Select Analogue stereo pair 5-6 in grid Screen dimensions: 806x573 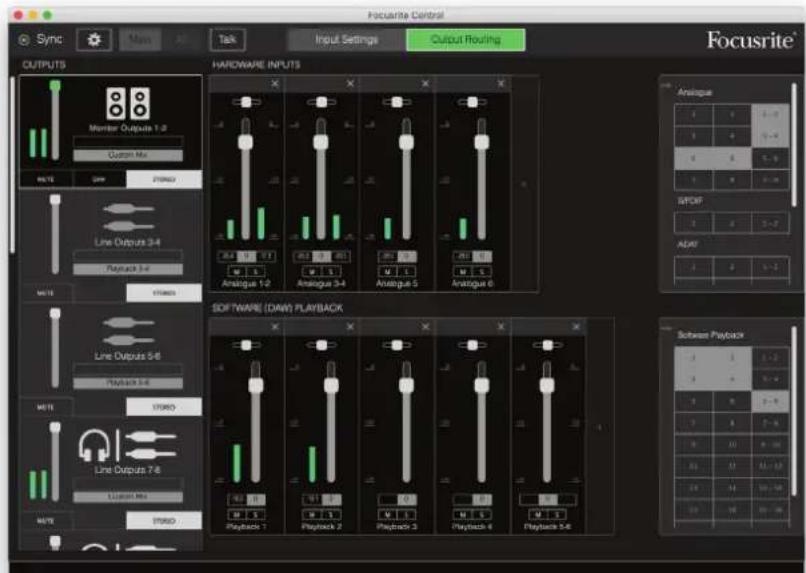pyautogui.click(x=770, y=159)
